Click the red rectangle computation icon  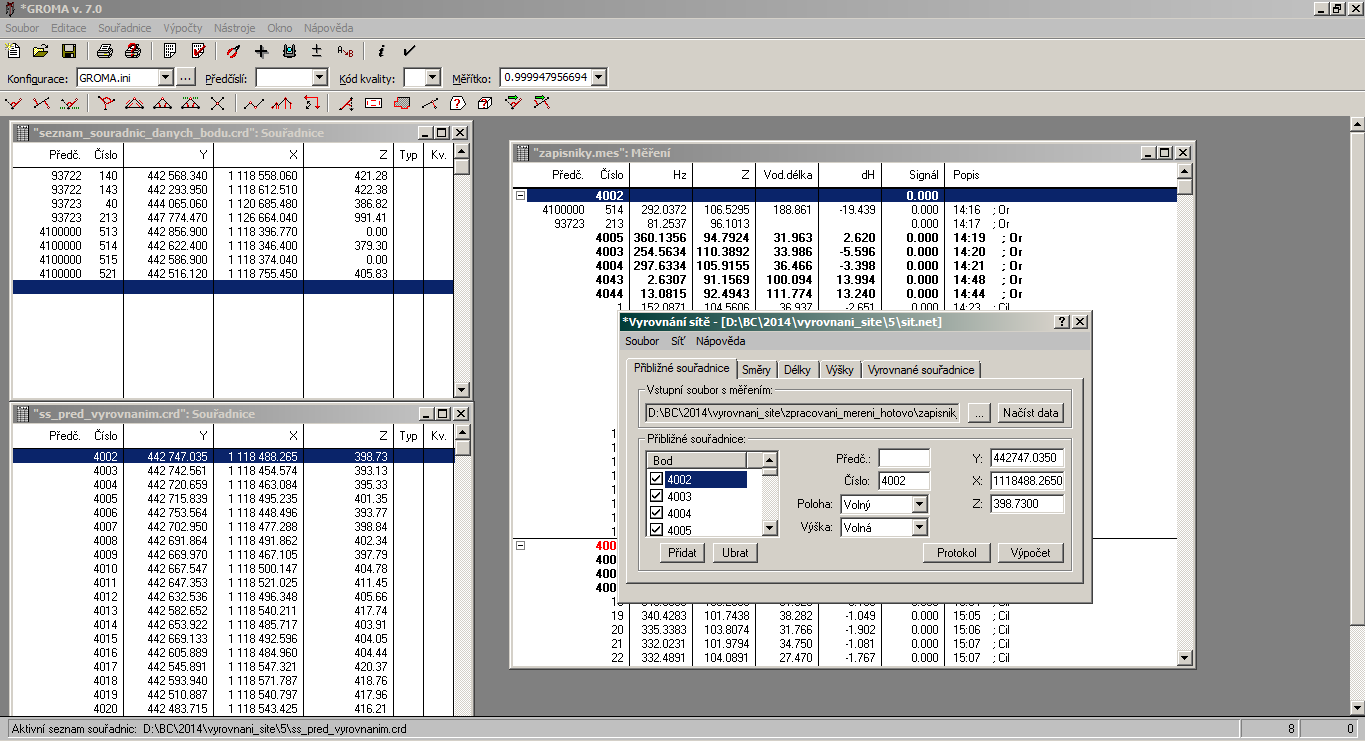point(374,103)
